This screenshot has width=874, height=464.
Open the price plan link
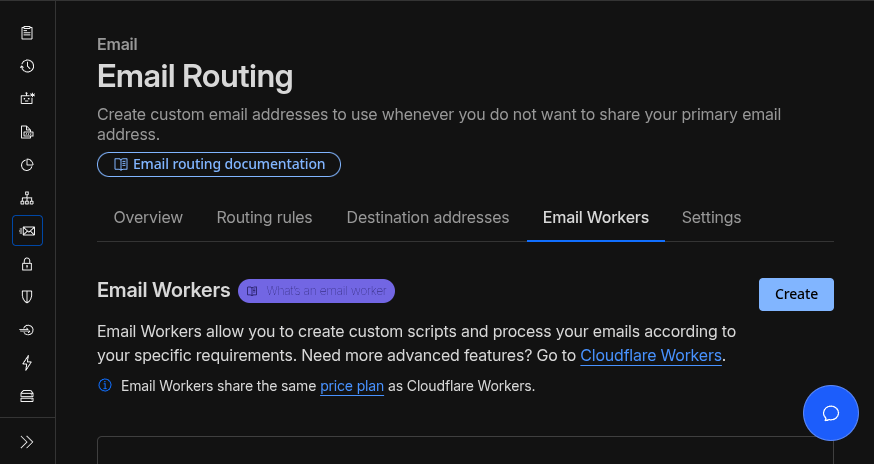(352, 386)
